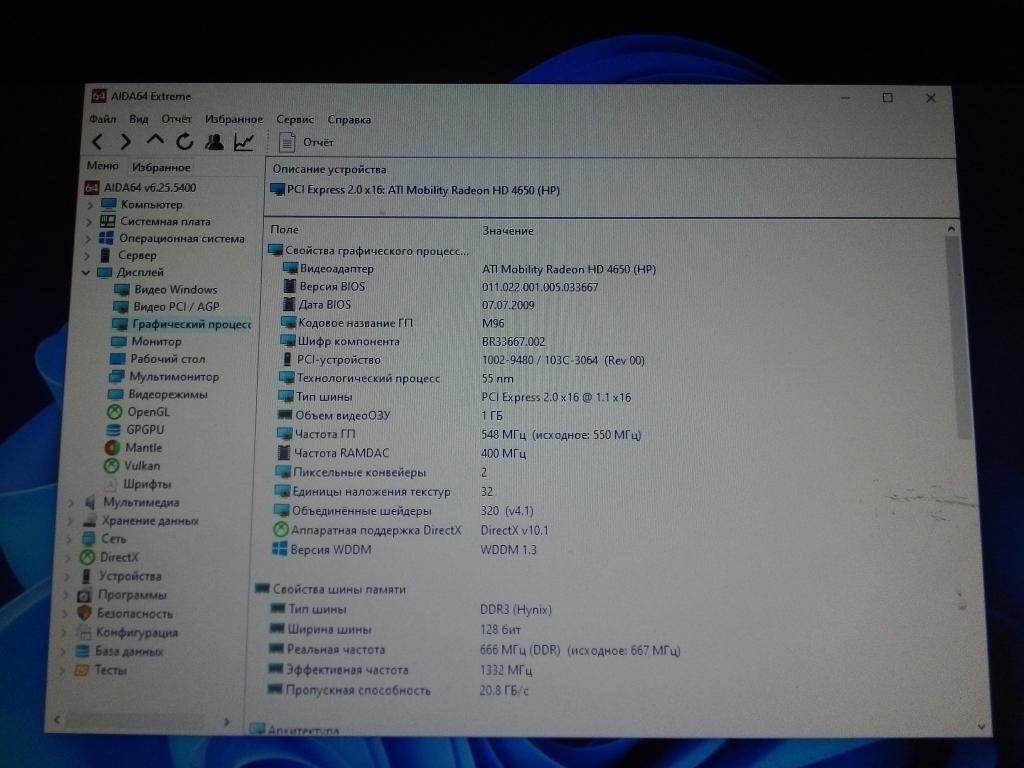The width and height of the screenshot is (1024, 768).
Task: Go up one level with the up arrow icon
Action: point(155,140)
